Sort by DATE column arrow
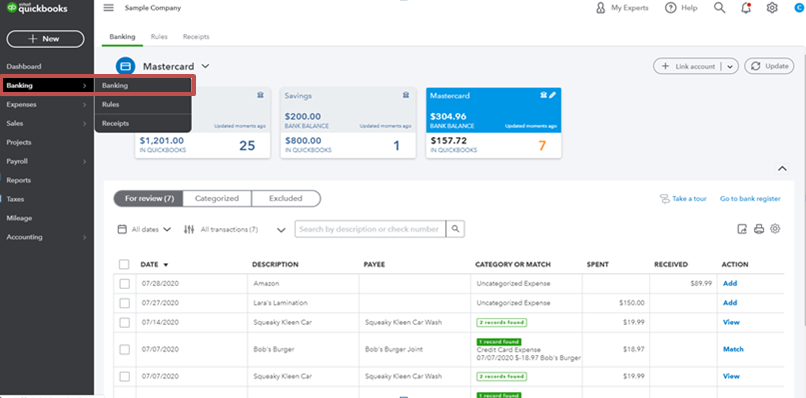The width and height of the screenshot is (806, 398). [166, 265]
